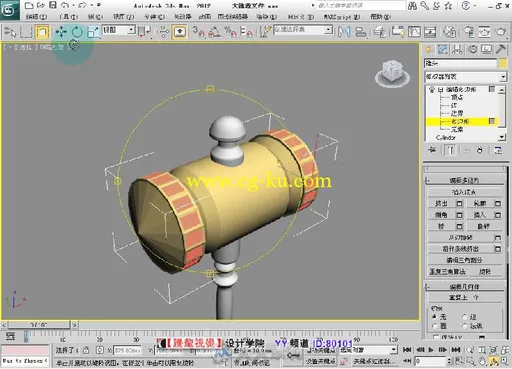
Task: Click the Maximize Viewport toggle icon
Action: (504, 361)
